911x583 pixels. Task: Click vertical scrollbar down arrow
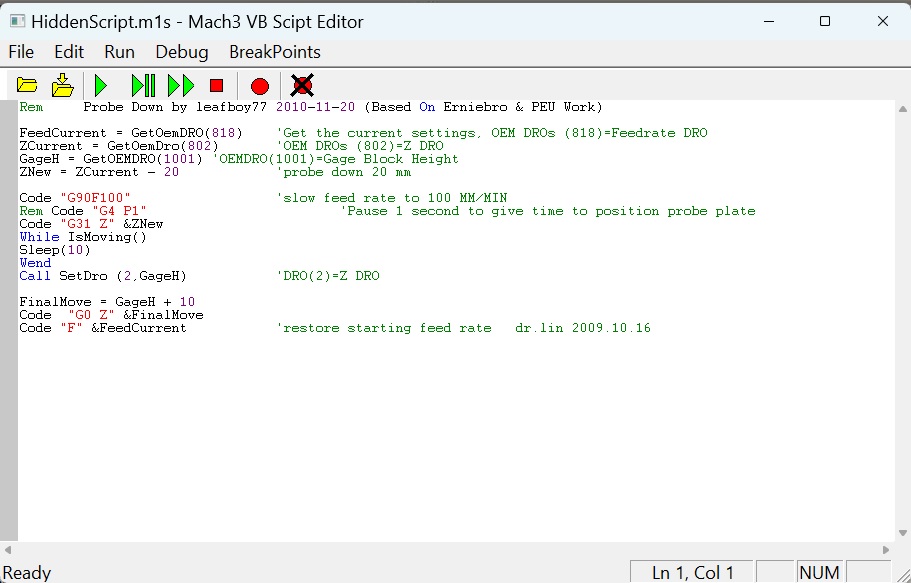[903, 533]
